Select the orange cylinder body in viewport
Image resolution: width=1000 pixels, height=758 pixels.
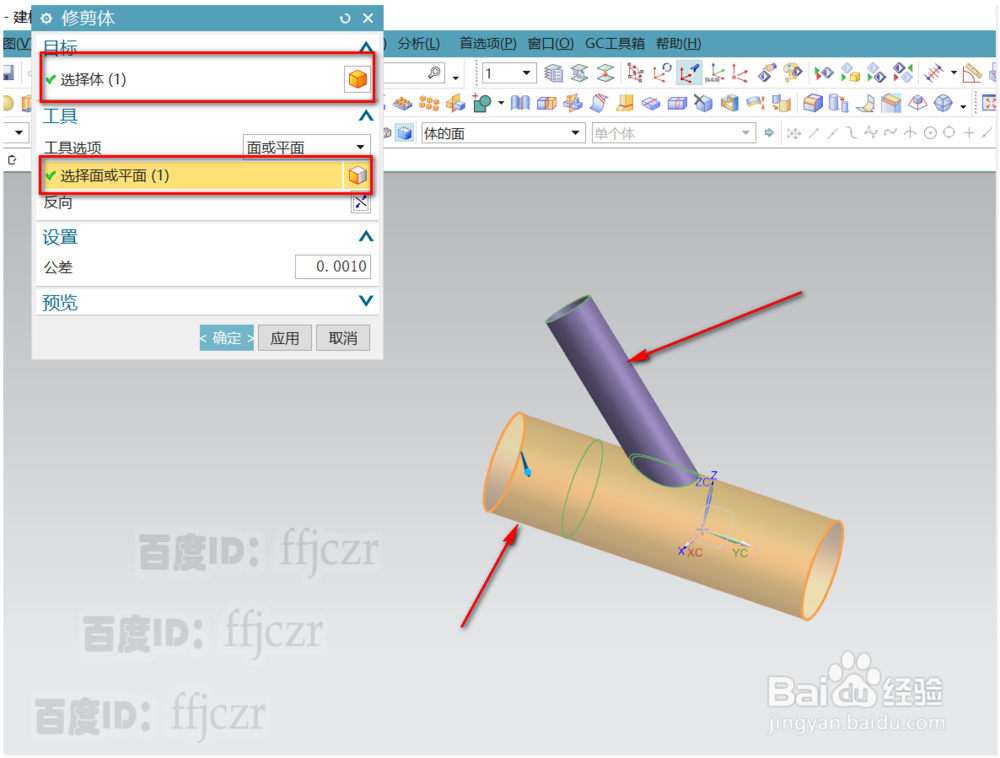(x=663, y=518)
